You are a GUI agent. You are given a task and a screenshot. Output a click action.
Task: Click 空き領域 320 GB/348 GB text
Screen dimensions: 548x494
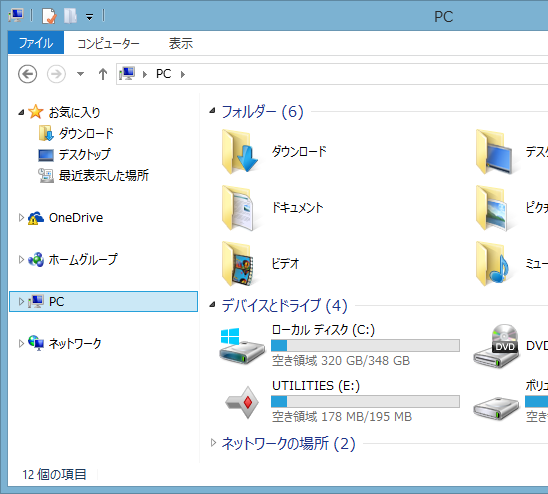[341, 360]
